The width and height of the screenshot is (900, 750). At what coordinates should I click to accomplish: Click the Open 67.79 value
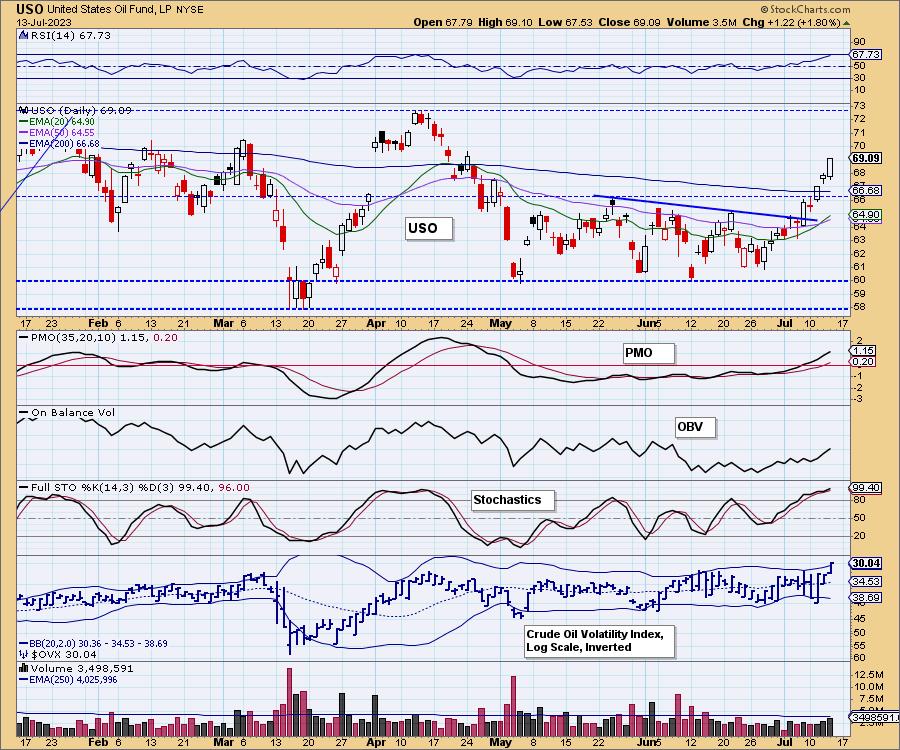[x=443, y=22]
